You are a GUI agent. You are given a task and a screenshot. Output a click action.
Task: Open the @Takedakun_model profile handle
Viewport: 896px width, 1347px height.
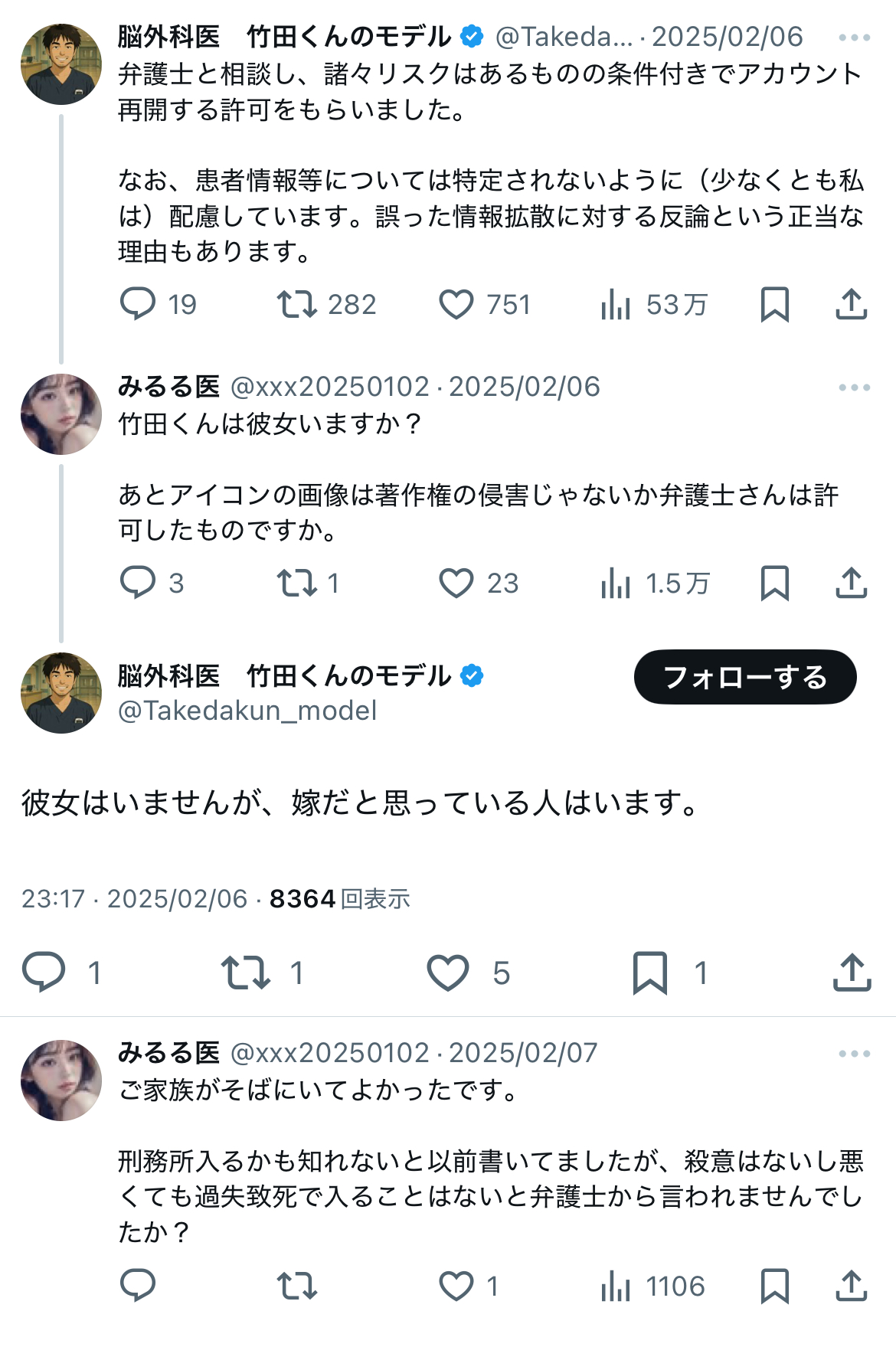(247, 711)
